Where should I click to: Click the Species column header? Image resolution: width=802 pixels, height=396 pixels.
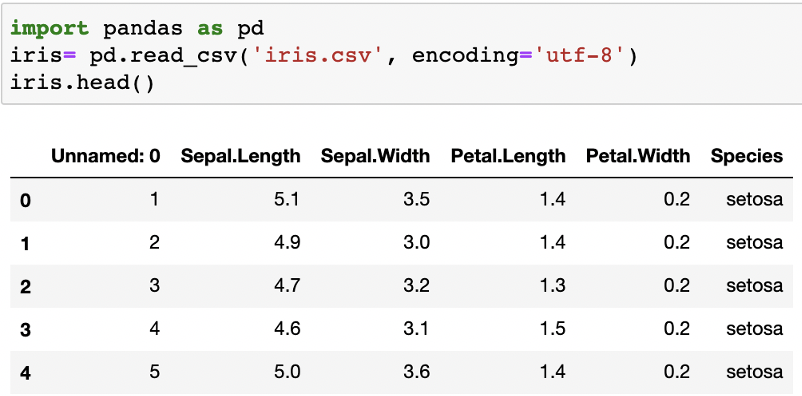click(x=747, y=156)
